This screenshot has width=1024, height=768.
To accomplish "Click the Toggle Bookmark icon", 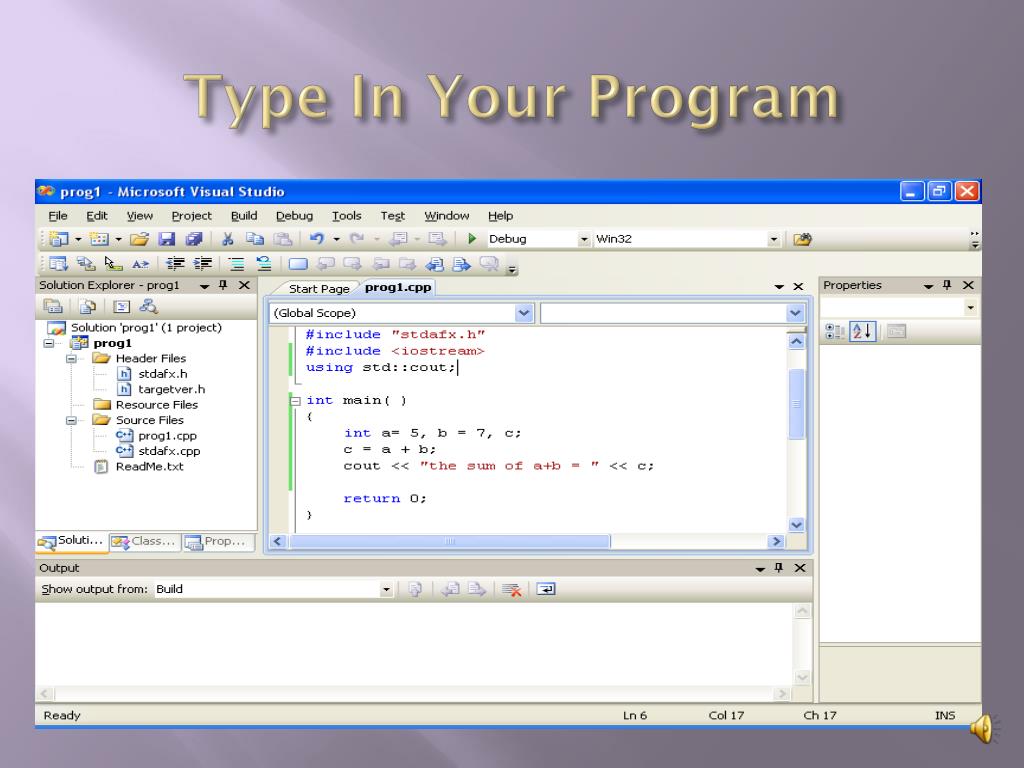I will pos(298,264).
